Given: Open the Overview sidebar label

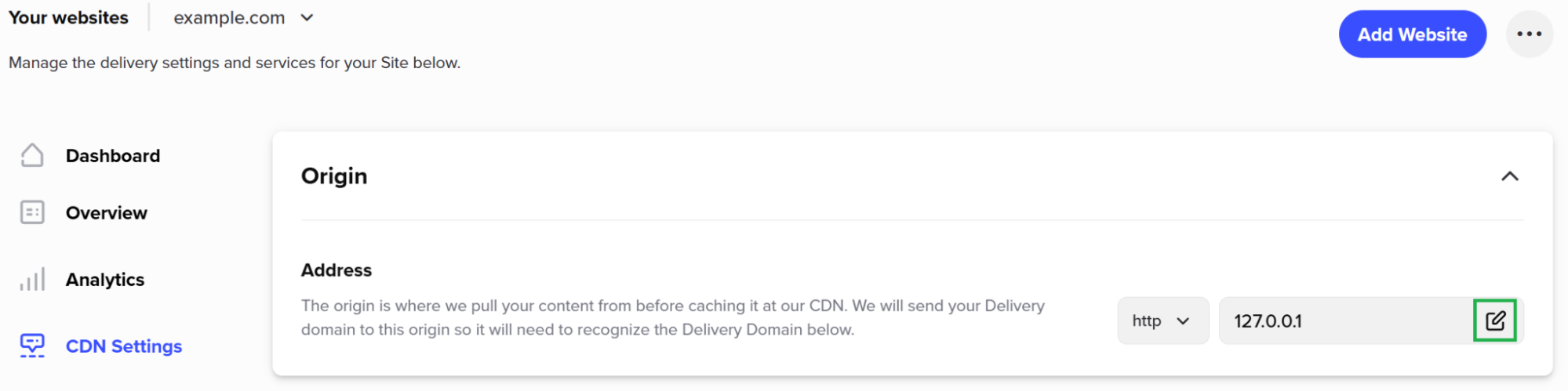Looking at the screenshot, I should 107,213.
